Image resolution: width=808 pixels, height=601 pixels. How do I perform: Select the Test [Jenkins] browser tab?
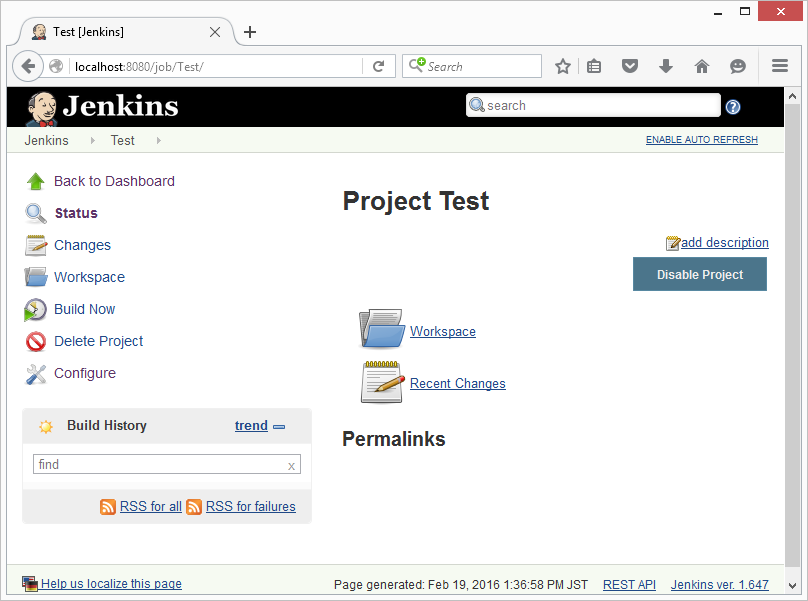click(126, 32)
